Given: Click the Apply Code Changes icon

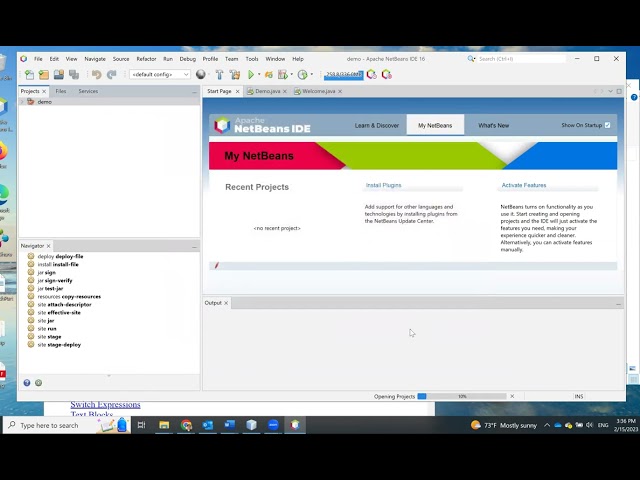Looking at the screenshot, I should (x=269, y=74).
